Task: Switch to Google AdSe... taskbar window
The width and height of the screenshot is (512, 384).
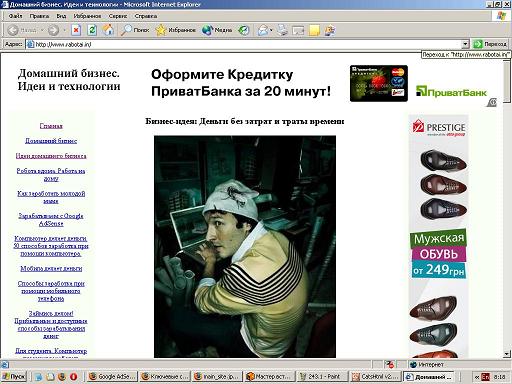Action: pos(112,377)
